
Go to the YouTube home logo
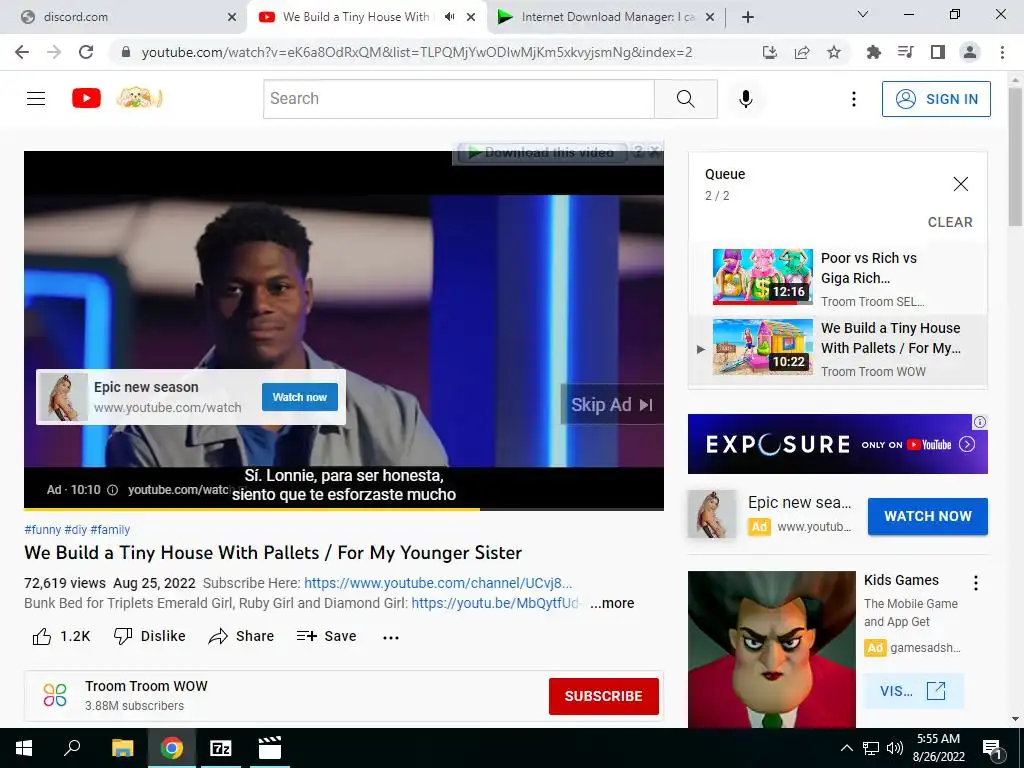click(x=86, y=99)
